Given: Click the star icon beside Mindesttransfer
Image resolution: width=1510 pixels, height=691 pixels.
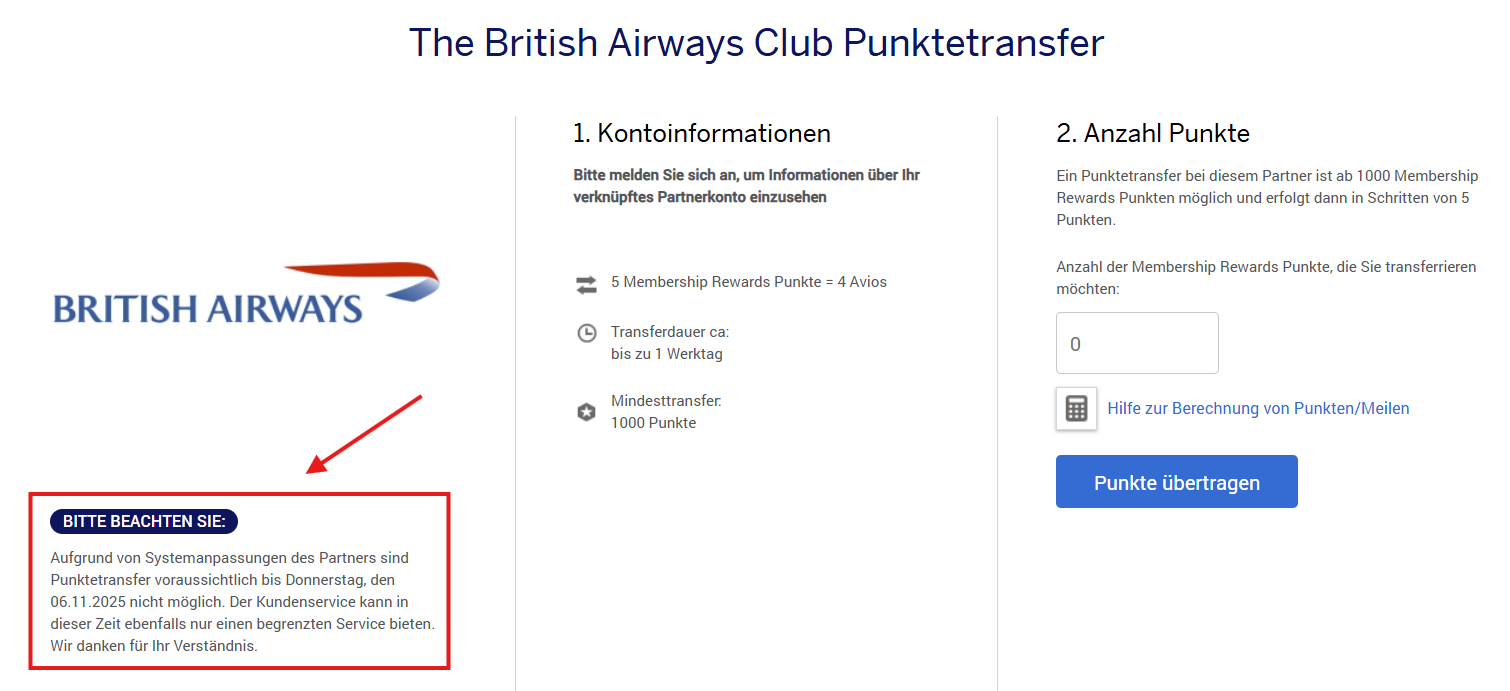Looking at the screenshot, I should coord(587,411).
